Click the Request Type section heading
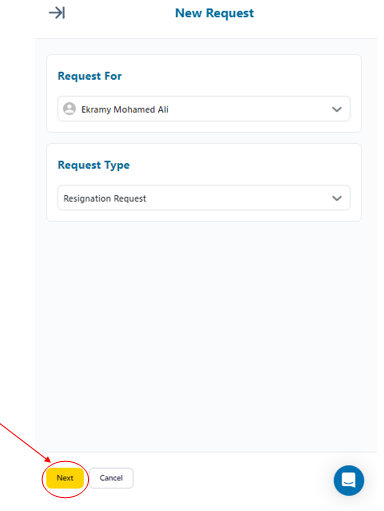This screenshot has width=384, height=511. pos(94,165)
